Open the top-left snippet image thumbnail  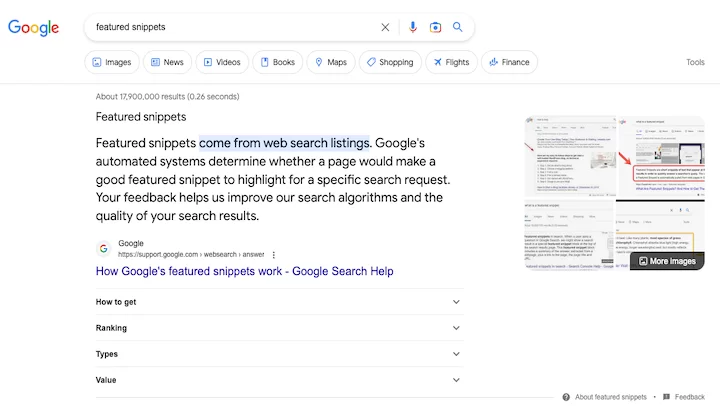tap(570, 156)
